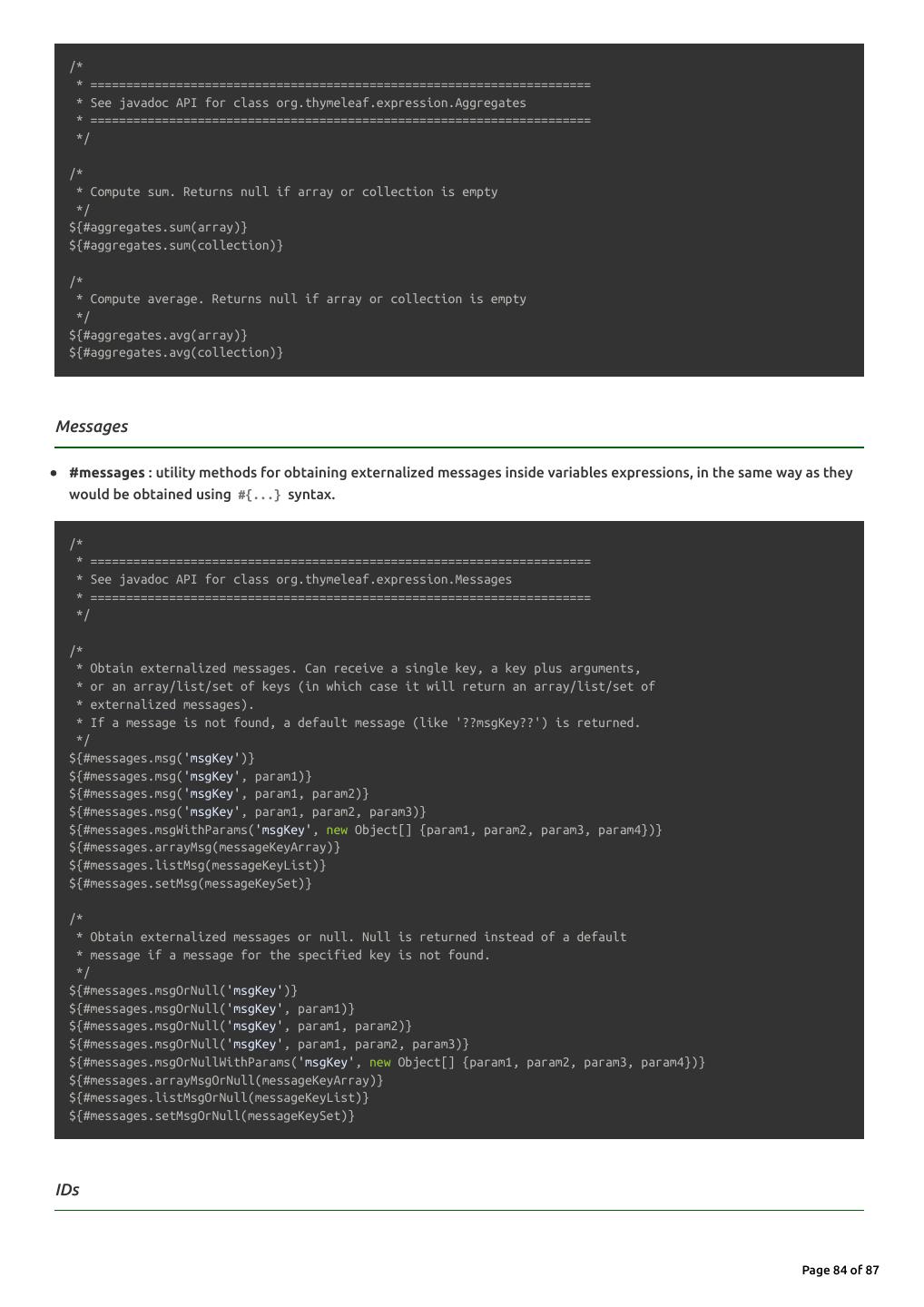The width and height of the screenshot is (924, 1307).
Task: Click the ${#messages.msg('msgKey')} line
Action: pyautogui.click(x=162, y=759)
